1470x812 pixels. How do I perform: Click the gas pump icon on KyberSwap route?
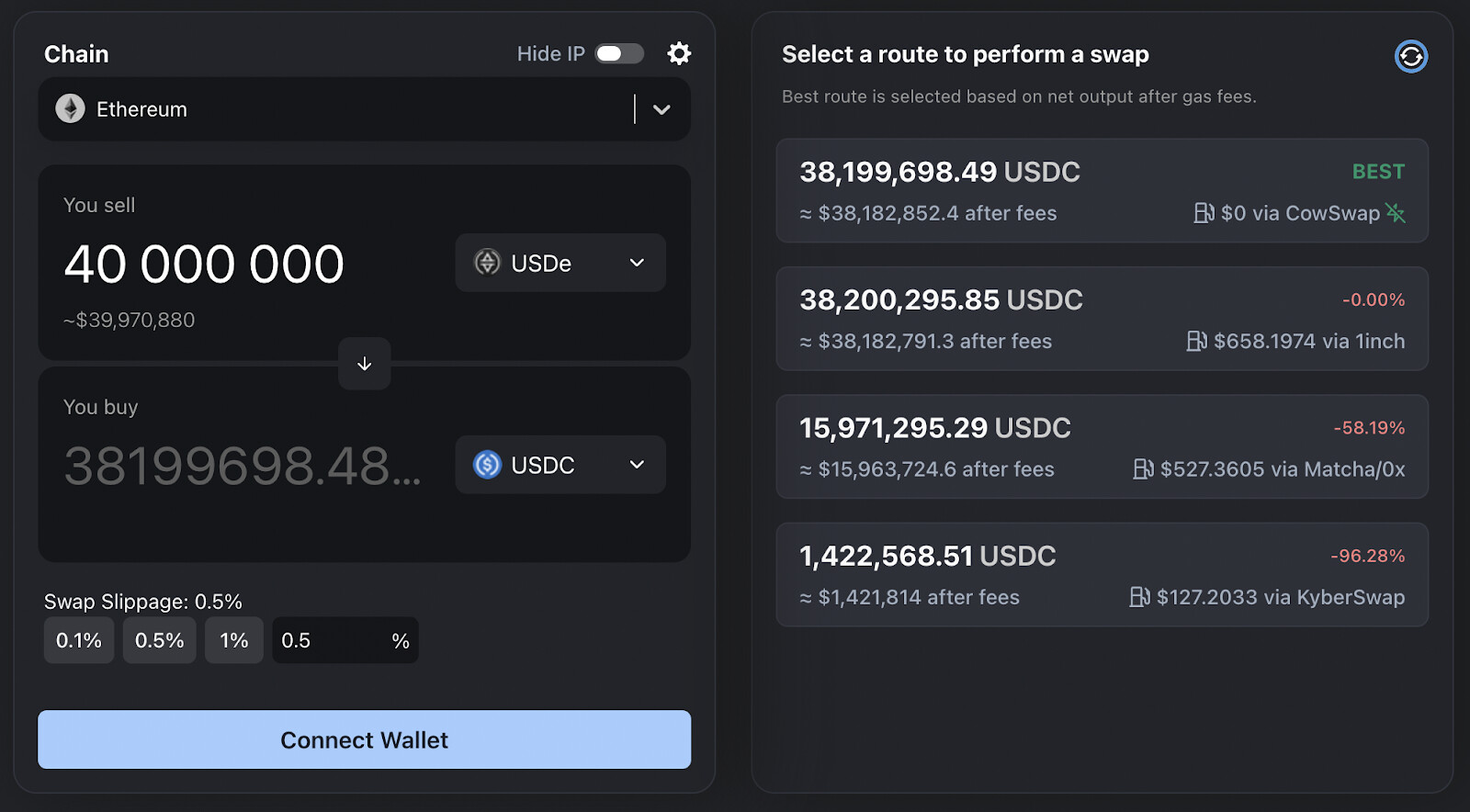click(1139, 597)
